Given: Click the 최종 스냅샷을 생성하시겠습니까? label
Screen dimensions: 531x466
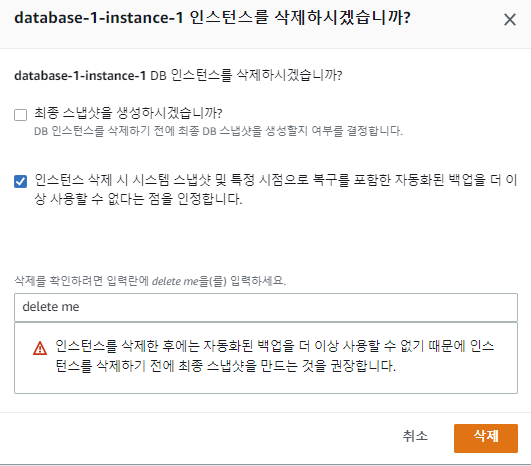Looking at the screenshot, I should [x=128, y=113].
